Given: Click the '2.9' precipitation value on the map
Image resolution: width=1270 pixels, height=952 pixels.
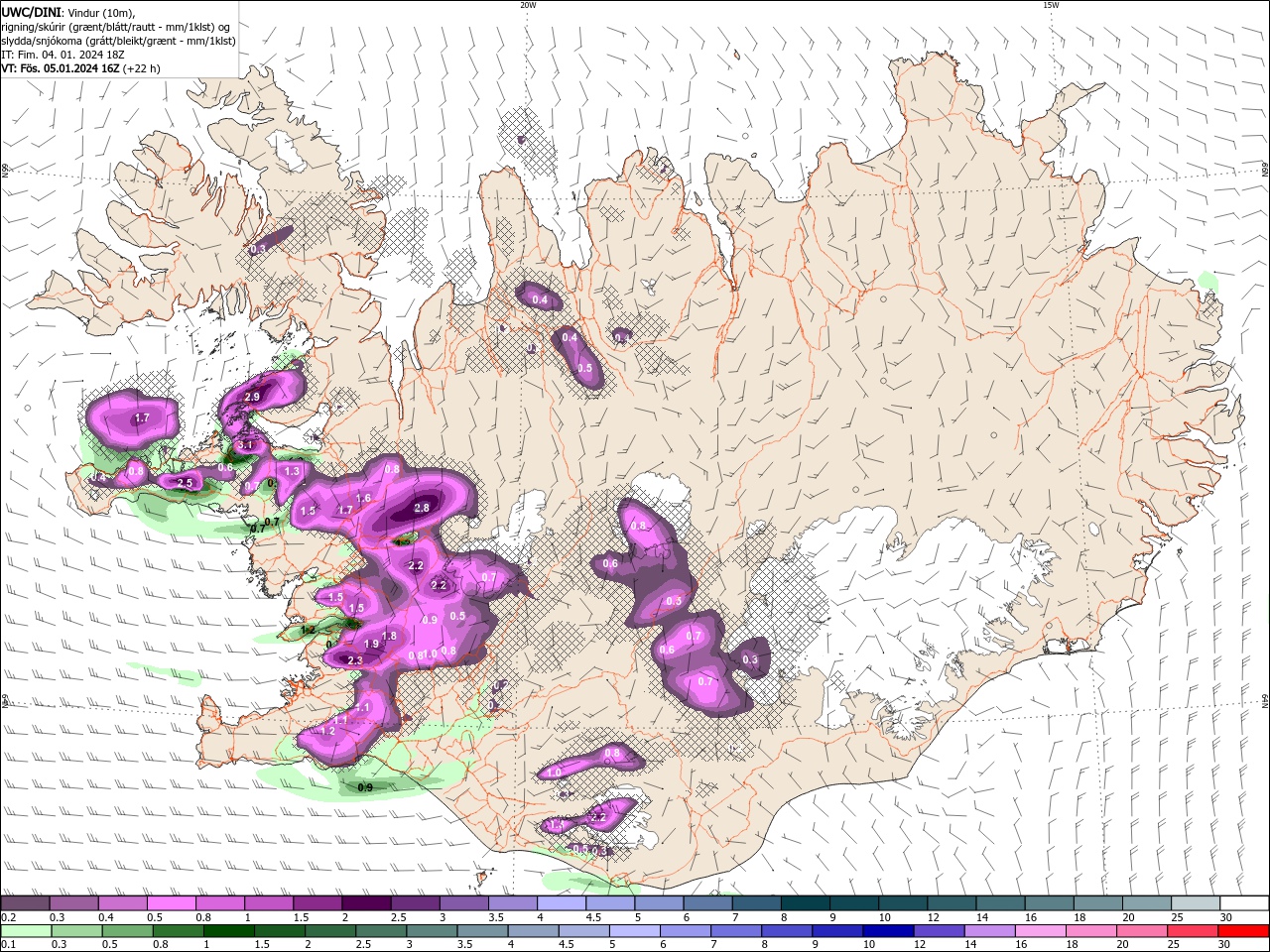Looking at the screenshot, I should coord(252,397).
